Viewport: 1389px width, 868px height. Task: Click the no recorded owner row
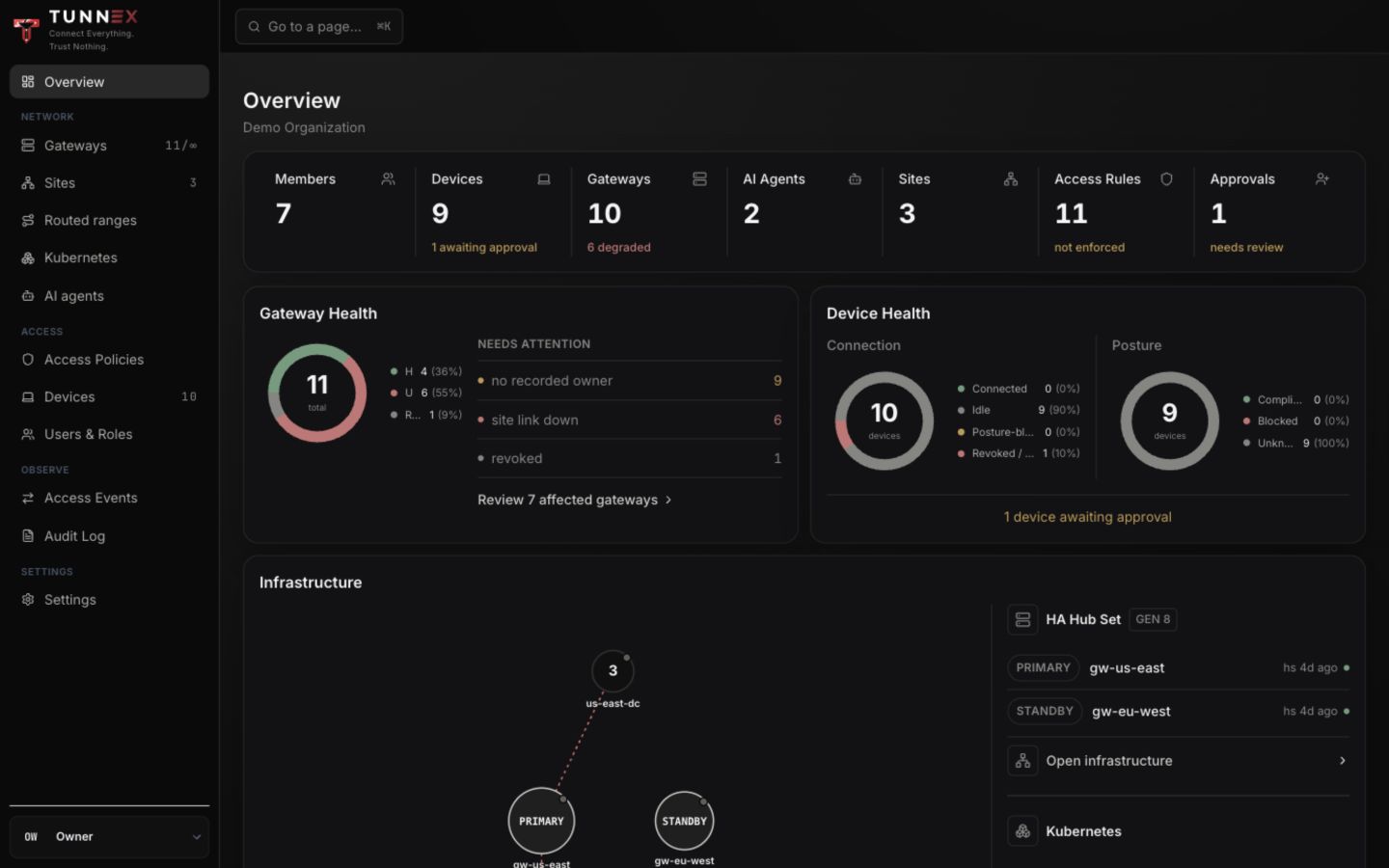(x=630, y=381)
